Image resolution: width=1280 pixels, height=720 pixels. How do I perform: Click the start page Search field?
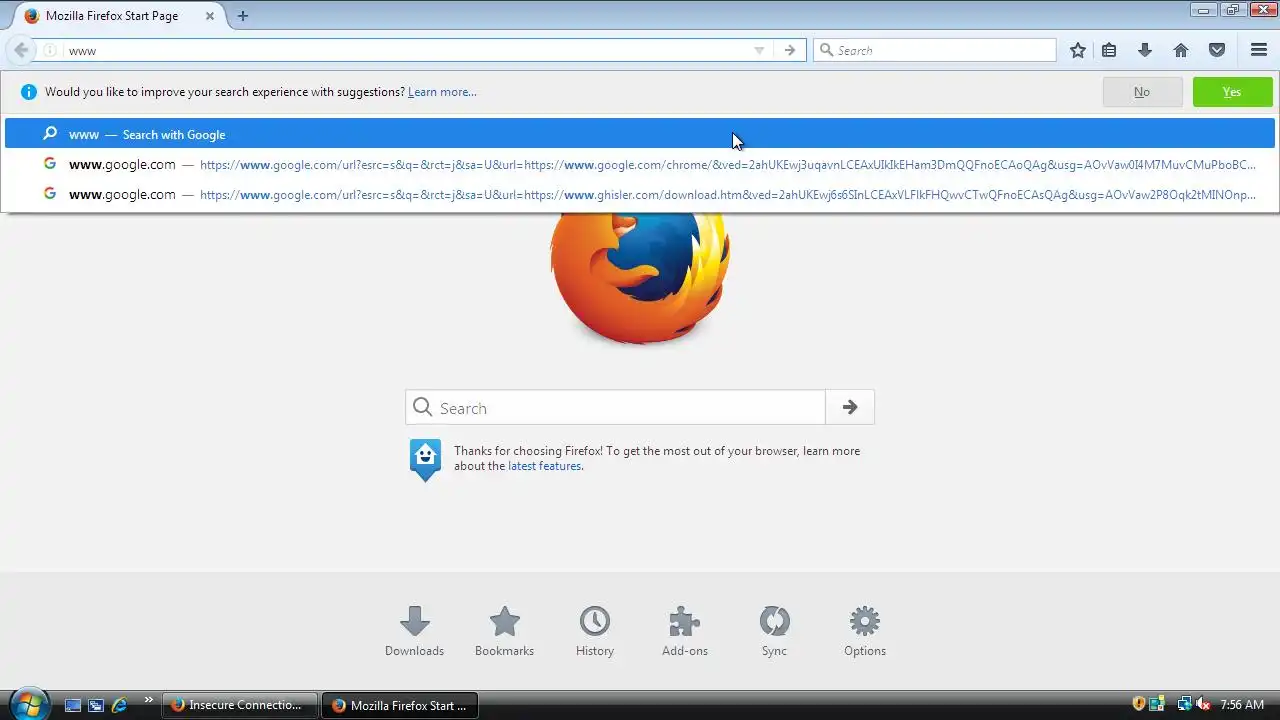(615, 407)
